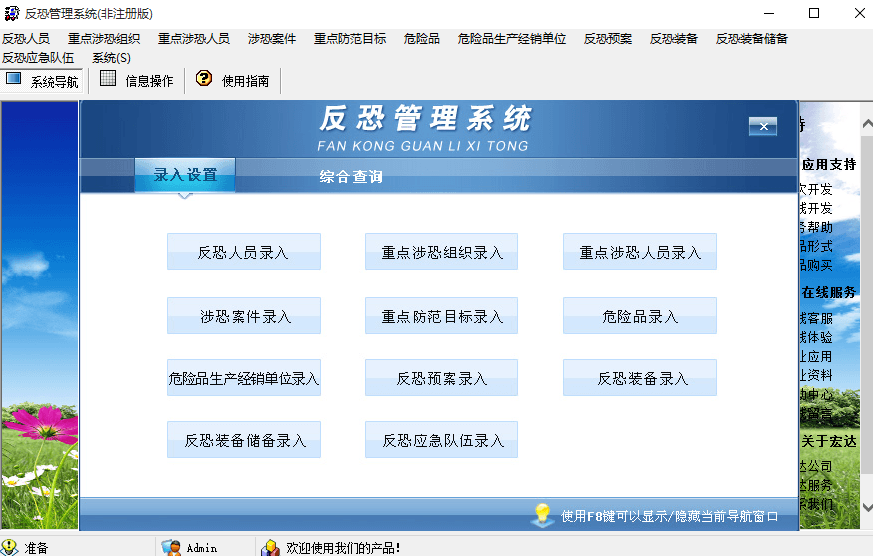Open the 系统(S) menu

(111, 58)
